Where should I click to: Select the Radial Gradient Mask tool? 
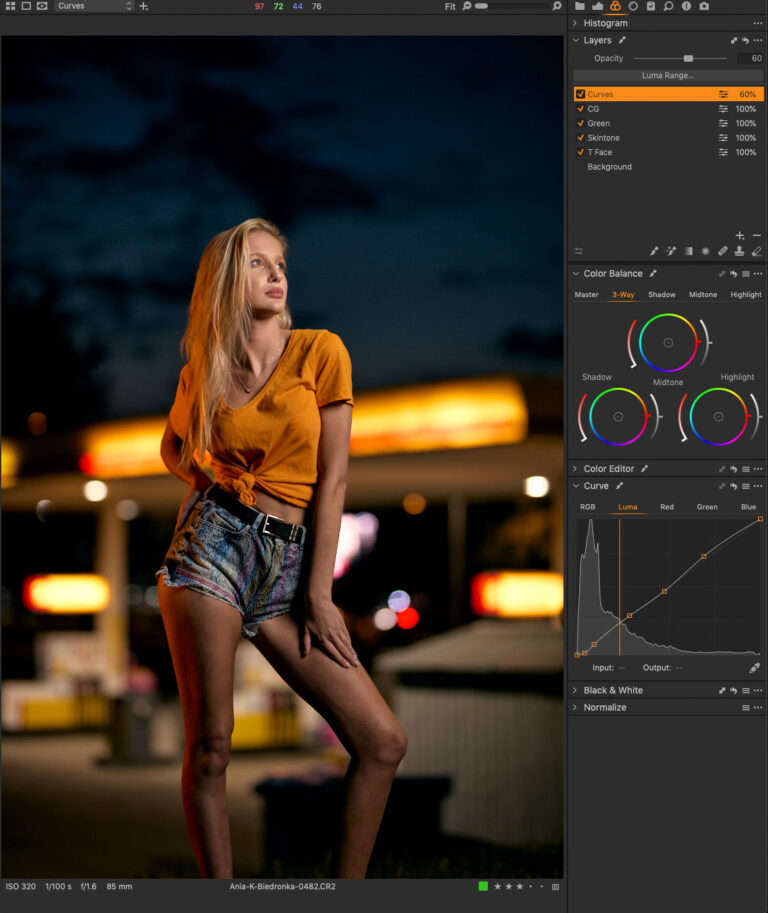pyautogui.click(x=705, y=251)
